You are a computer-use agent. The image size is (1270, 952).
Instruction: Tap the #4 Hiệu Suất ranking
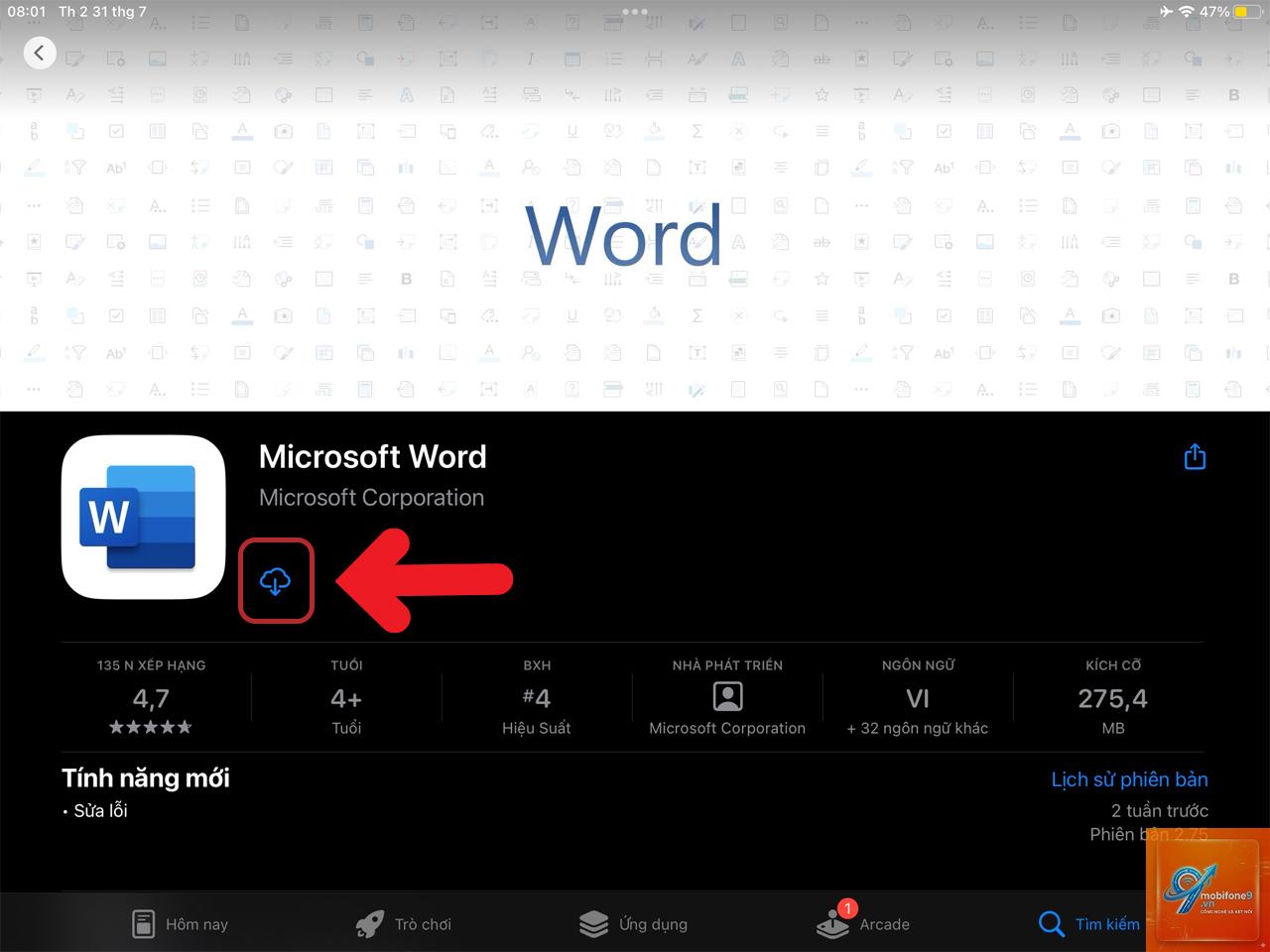click(536, 699)
